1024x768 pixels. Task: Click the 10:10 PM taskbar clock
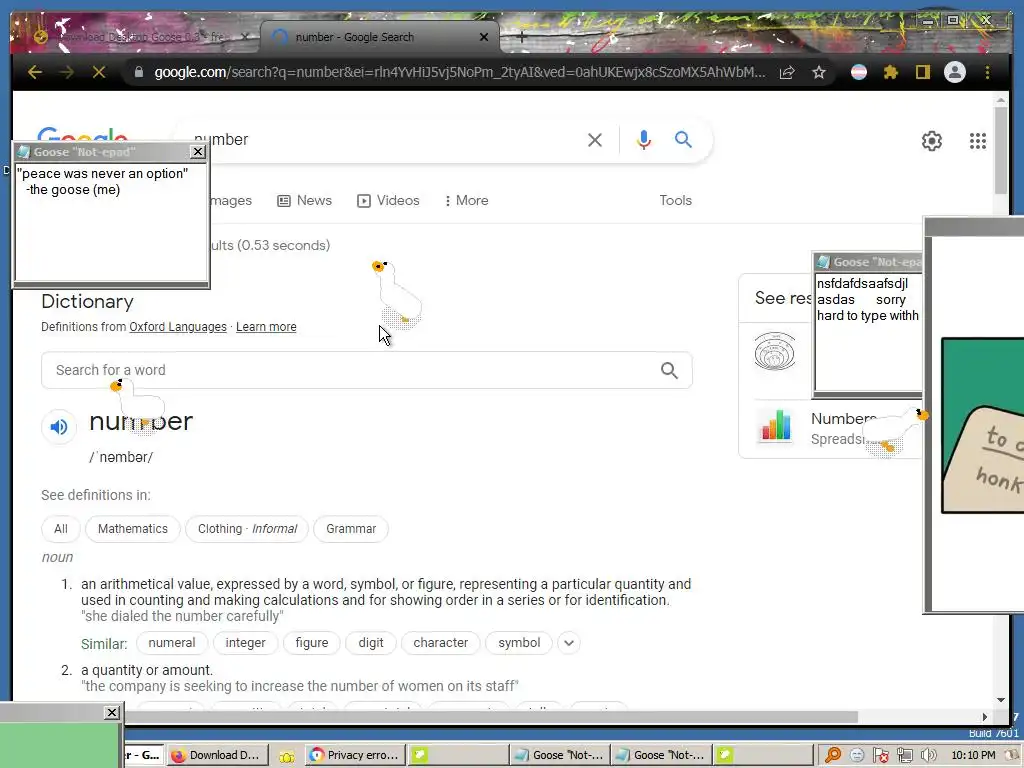pos(973,755)
